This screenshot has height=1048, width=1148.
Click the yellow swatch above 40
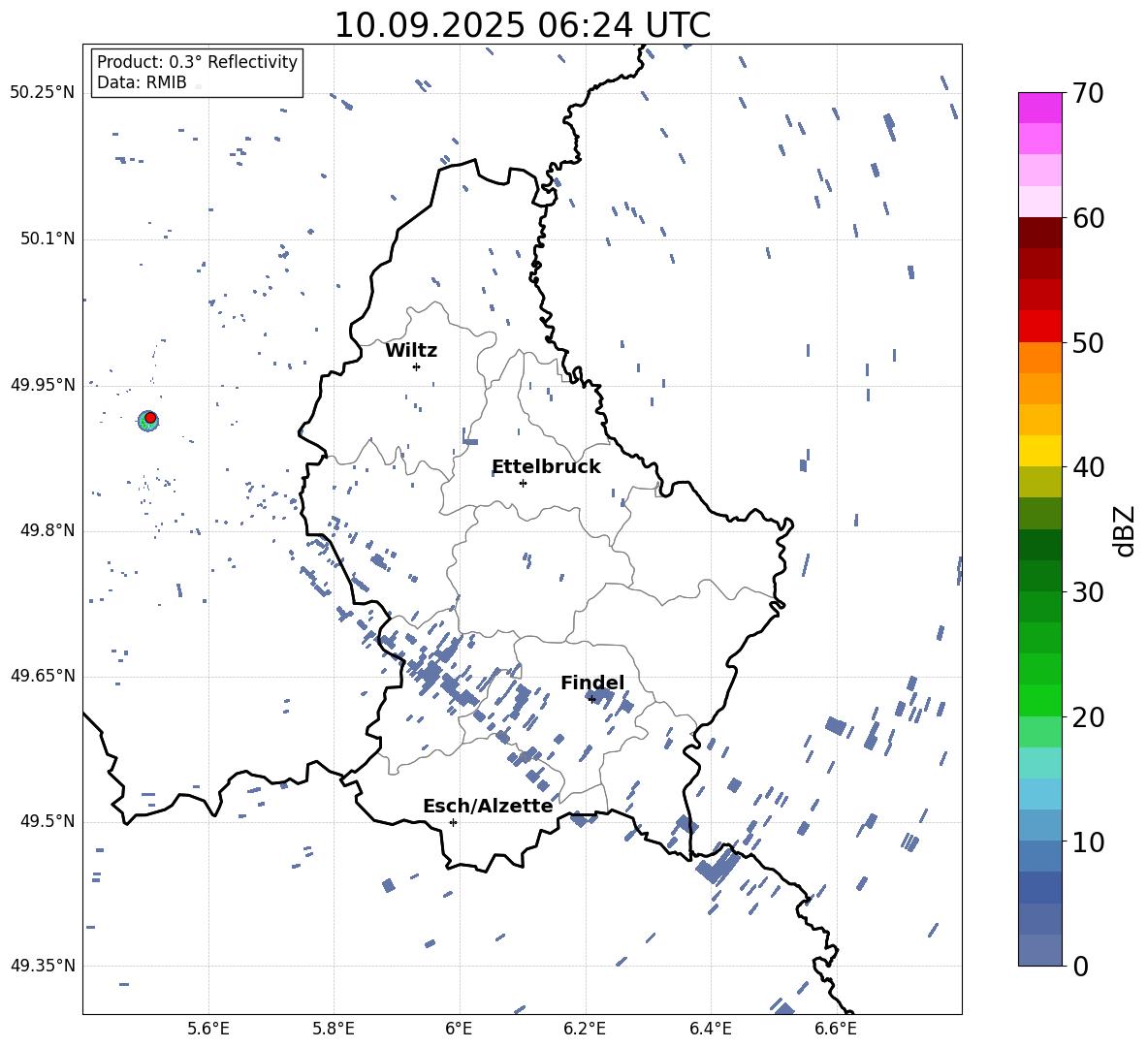pos(1039,451)
